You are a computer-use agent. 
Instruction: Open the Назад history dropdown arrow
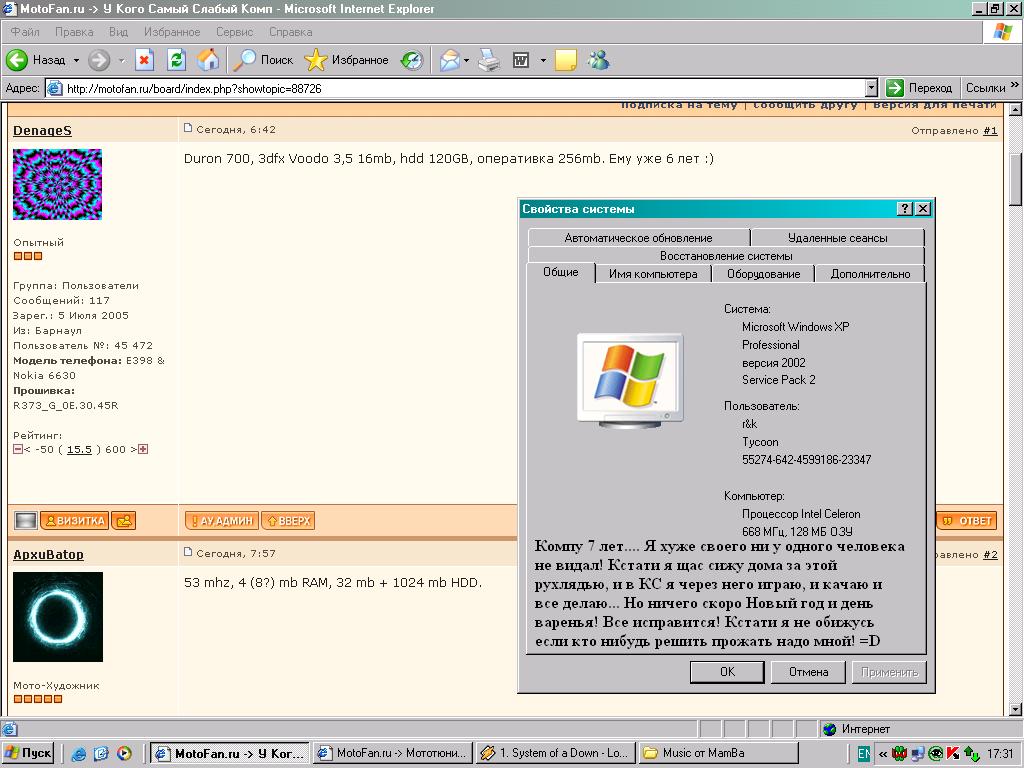point(76,61)
